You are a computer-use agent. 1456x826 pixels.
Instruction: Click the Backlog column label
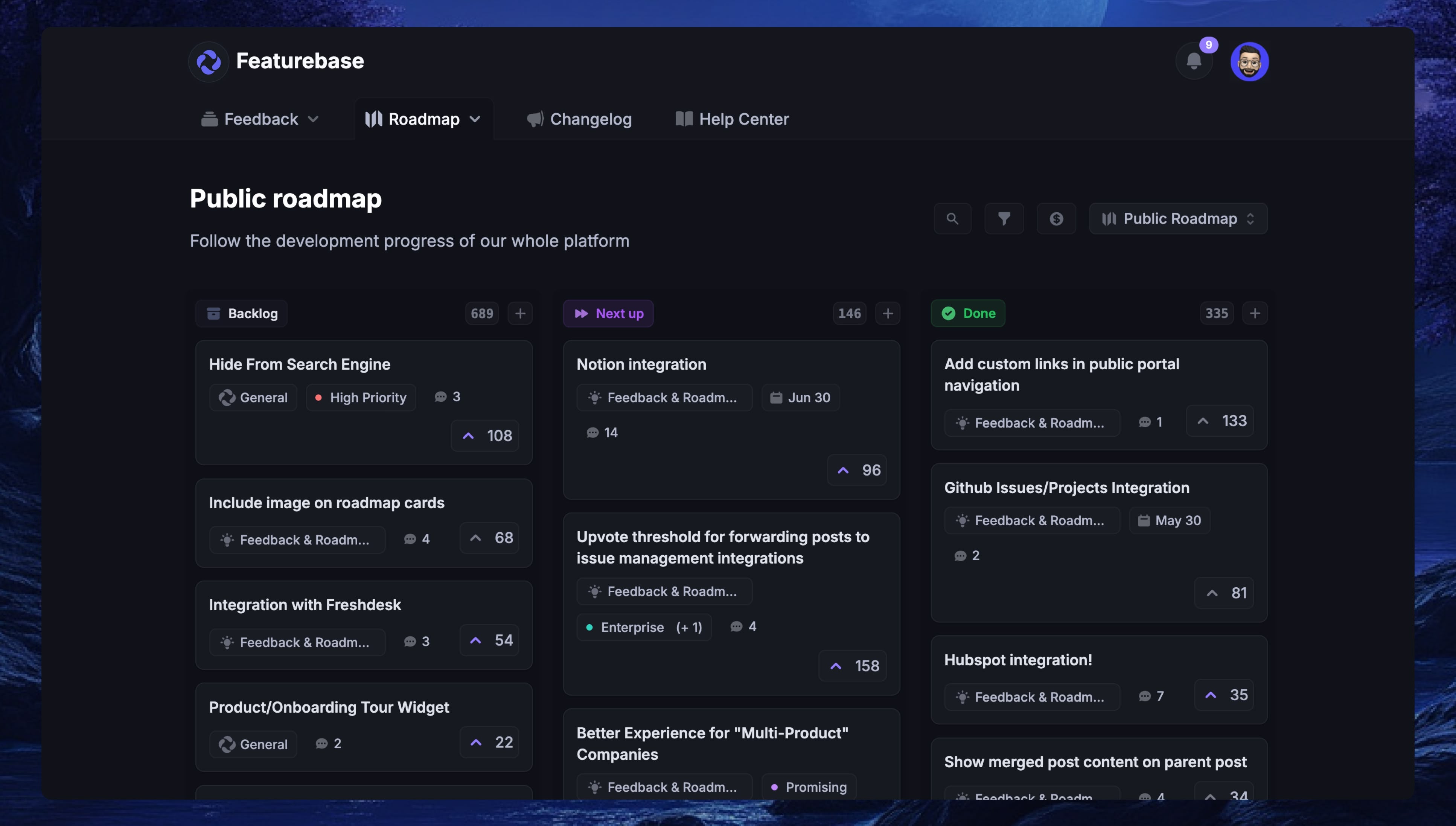(242, 313)
